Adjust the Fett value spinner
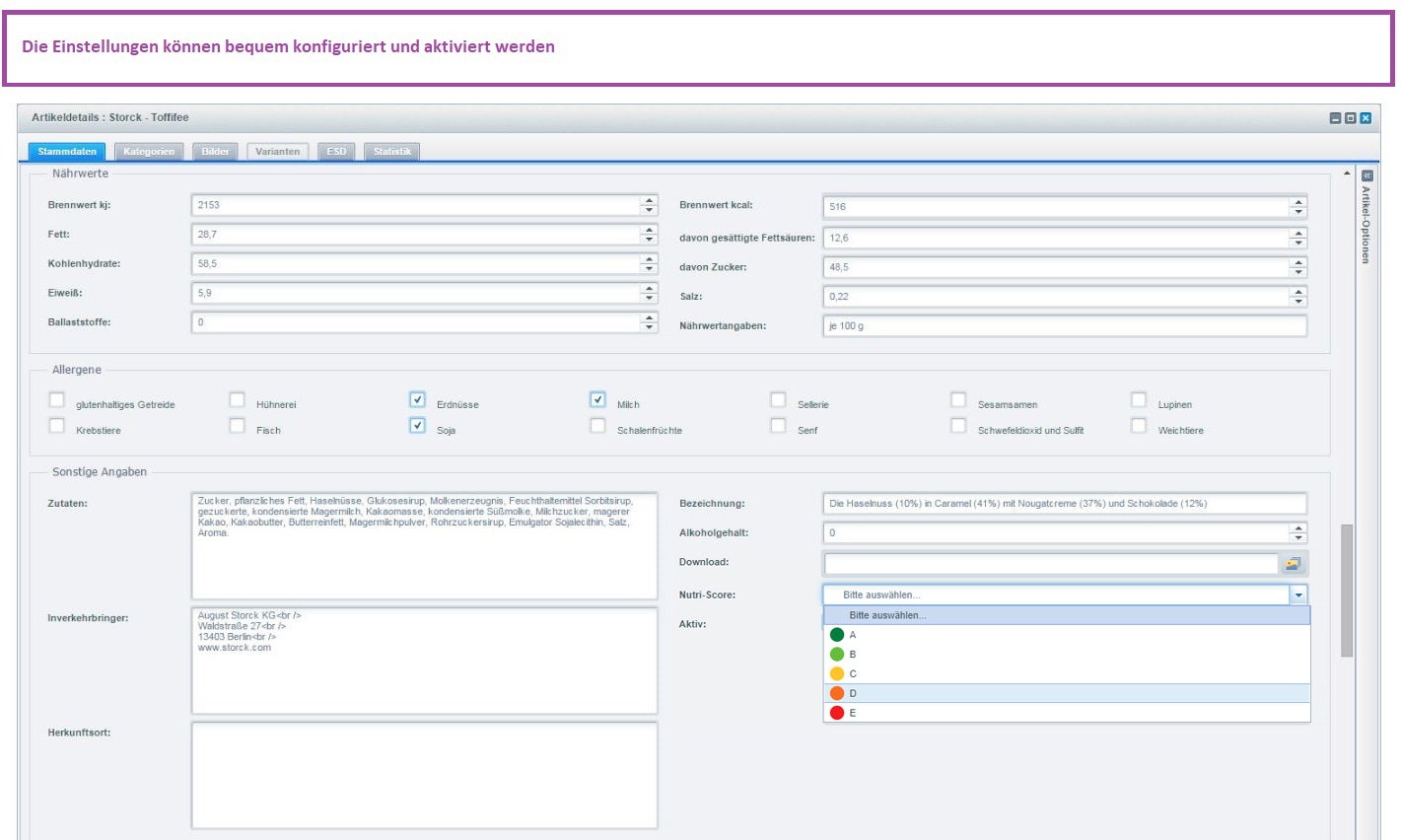1401x840 pixels. (649, 235)
